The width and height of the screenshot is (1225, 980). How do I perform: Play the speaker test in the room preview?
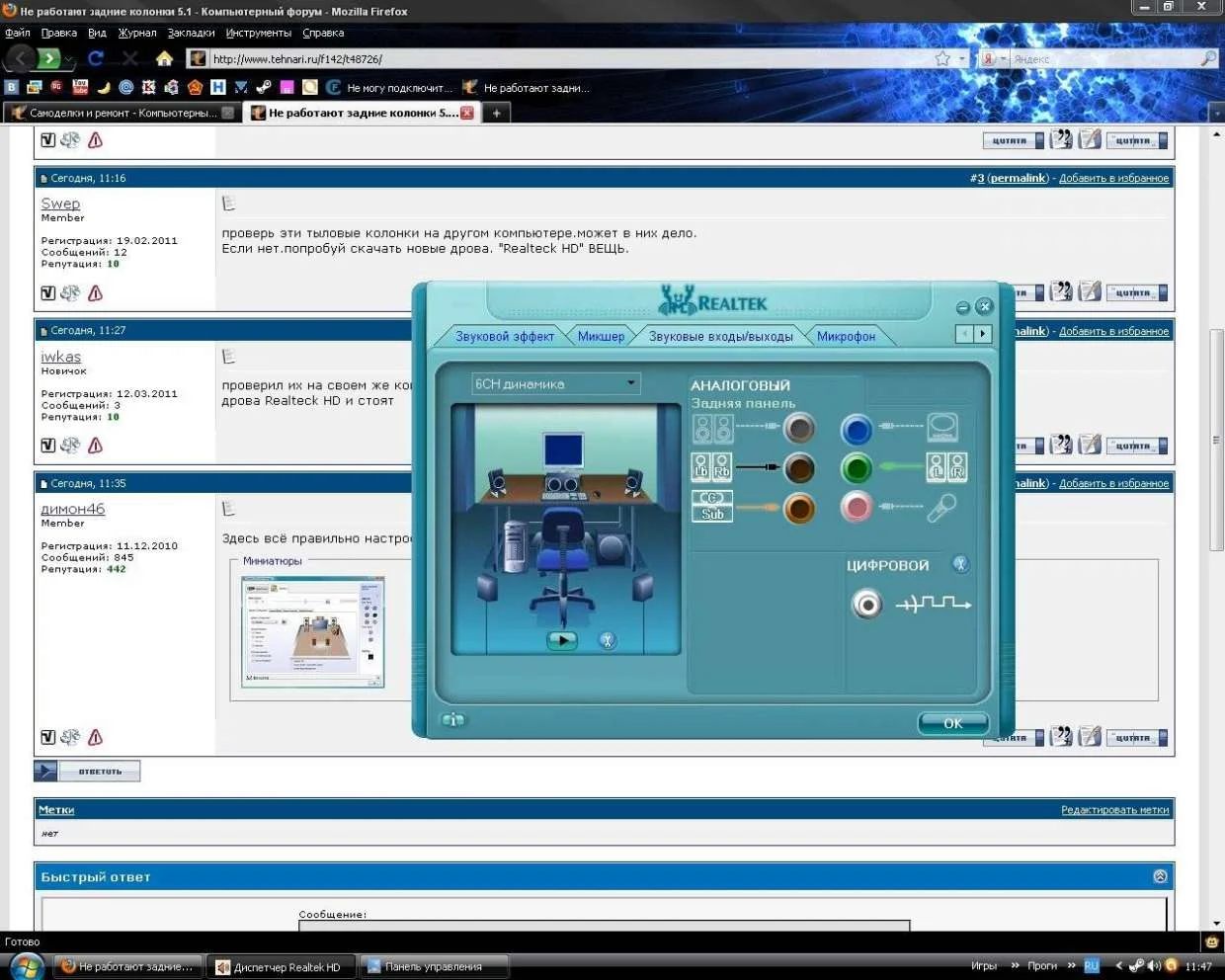pyautogui.click(x=562, y=640)
